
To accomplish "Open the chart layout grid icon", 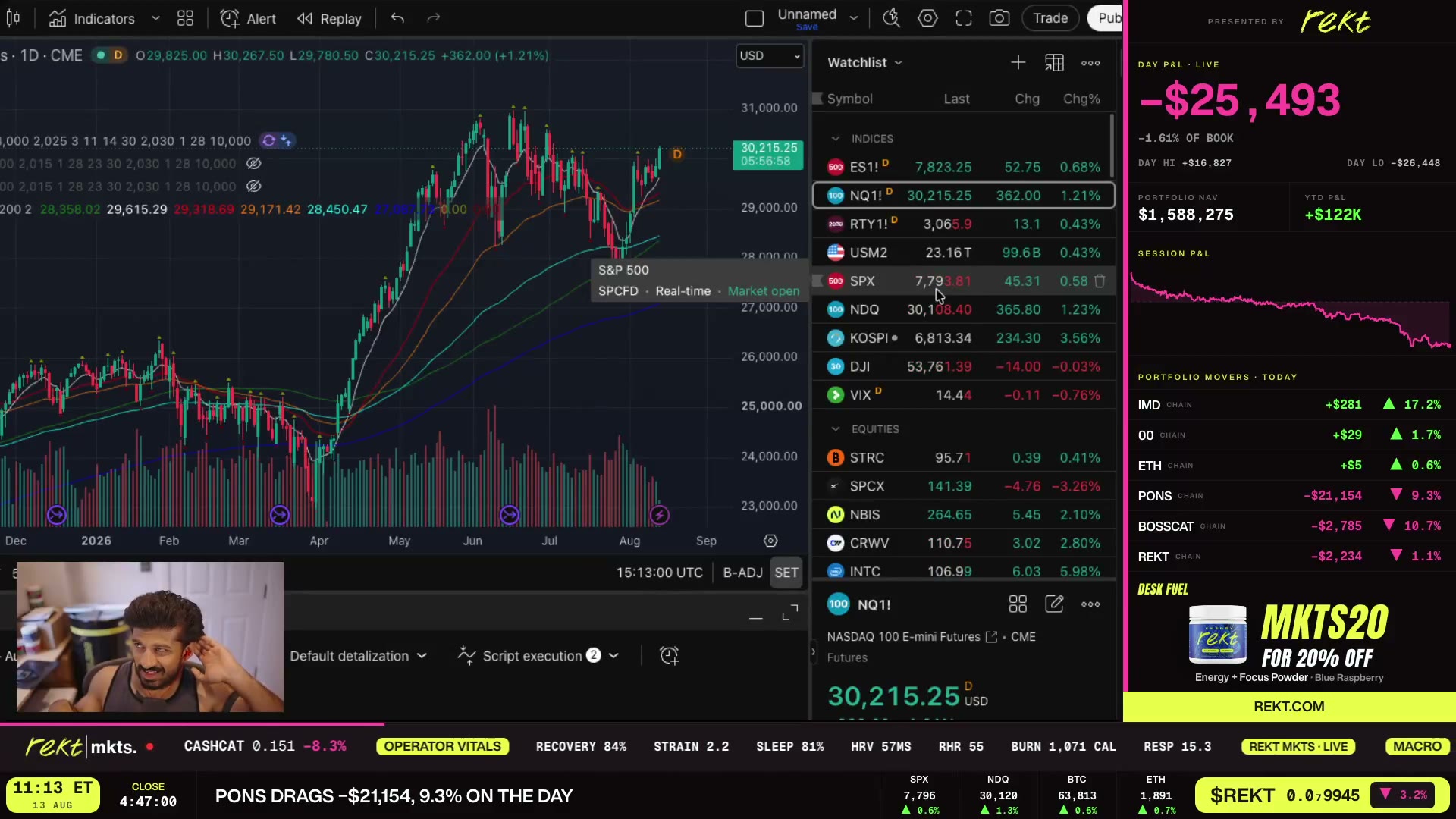I will point(185,18).
